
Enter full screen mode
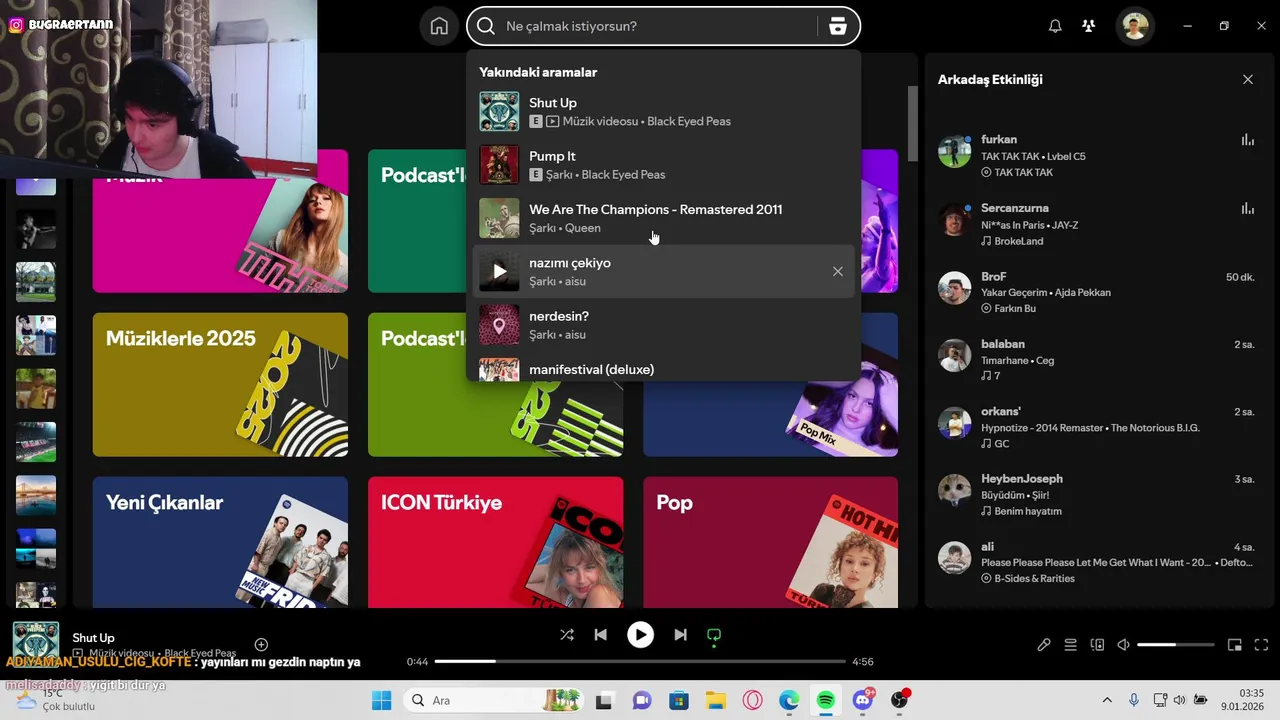[x=1261, y=645]
